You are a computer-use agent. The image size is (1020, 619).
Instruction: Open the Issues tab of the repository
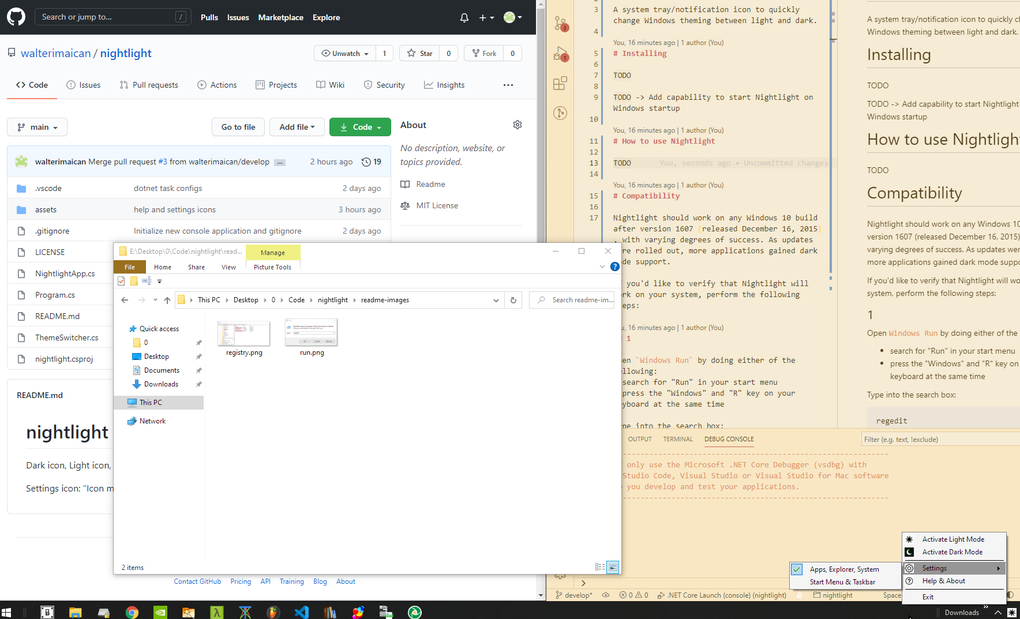tap(83, 85)
